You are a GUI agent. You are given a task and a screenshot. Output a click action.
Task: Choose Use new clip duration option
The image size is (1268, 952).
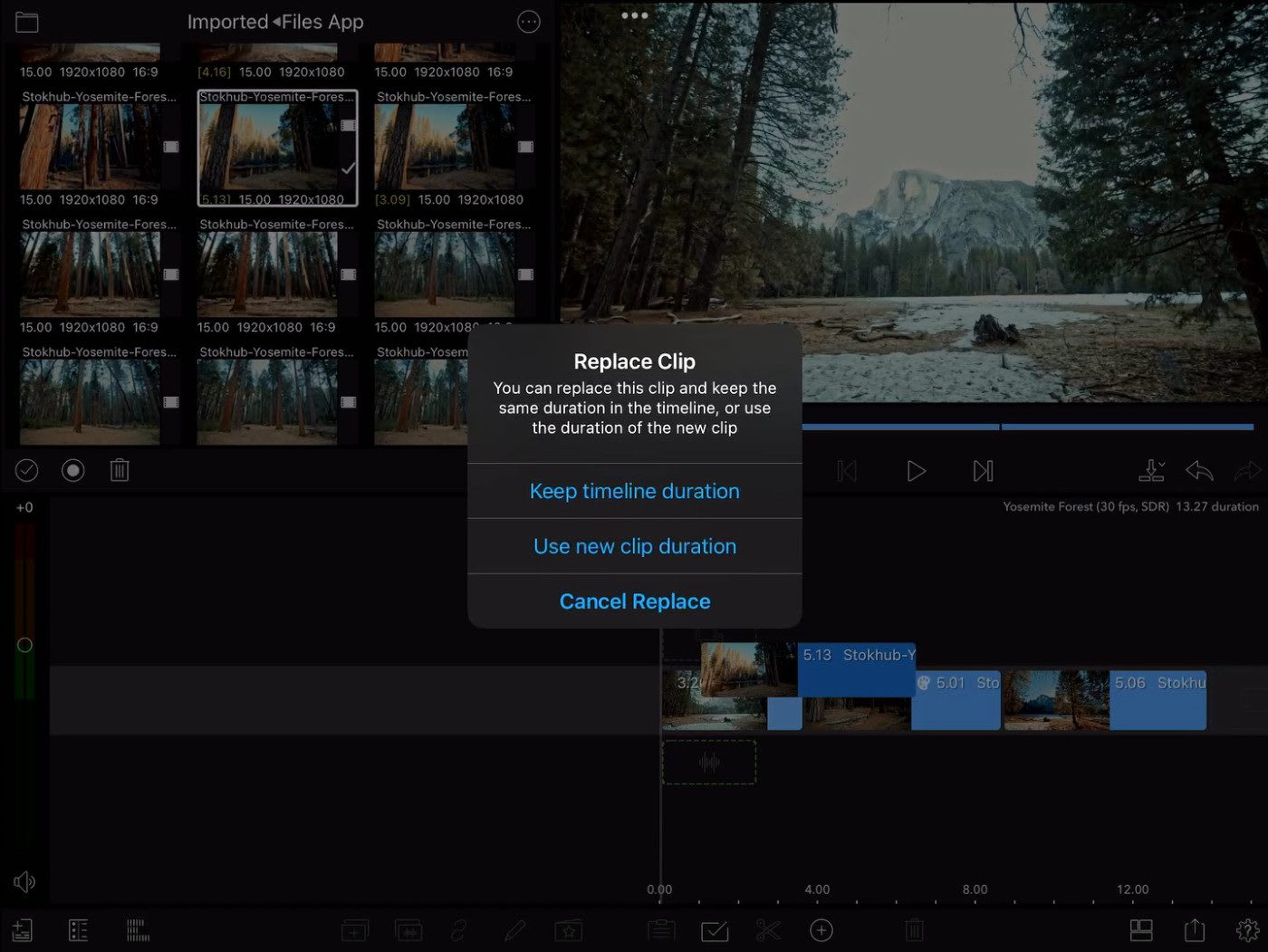[x=634, y=546]
